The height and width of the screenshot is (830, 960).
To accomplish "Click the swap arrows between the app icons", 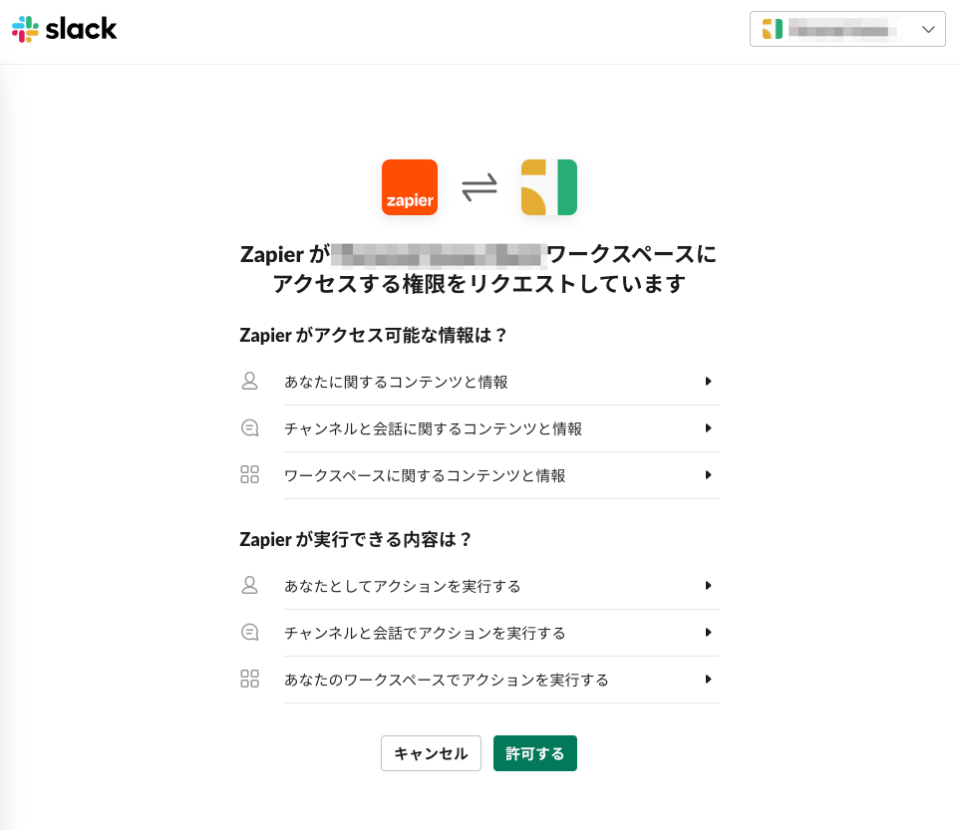I will (480, 187).
